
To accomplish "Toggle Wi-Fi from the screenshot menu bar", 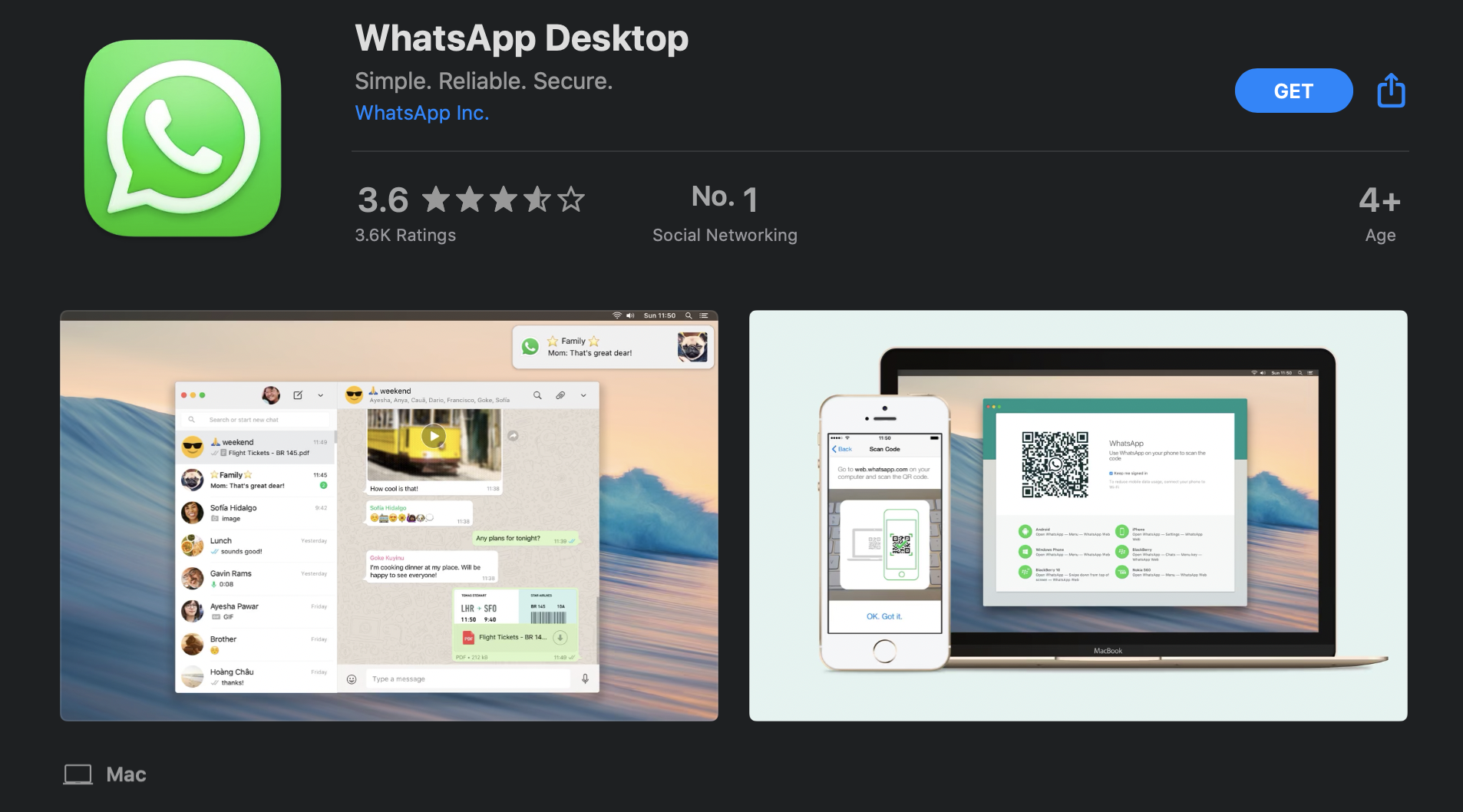I will tap(617, 315).
